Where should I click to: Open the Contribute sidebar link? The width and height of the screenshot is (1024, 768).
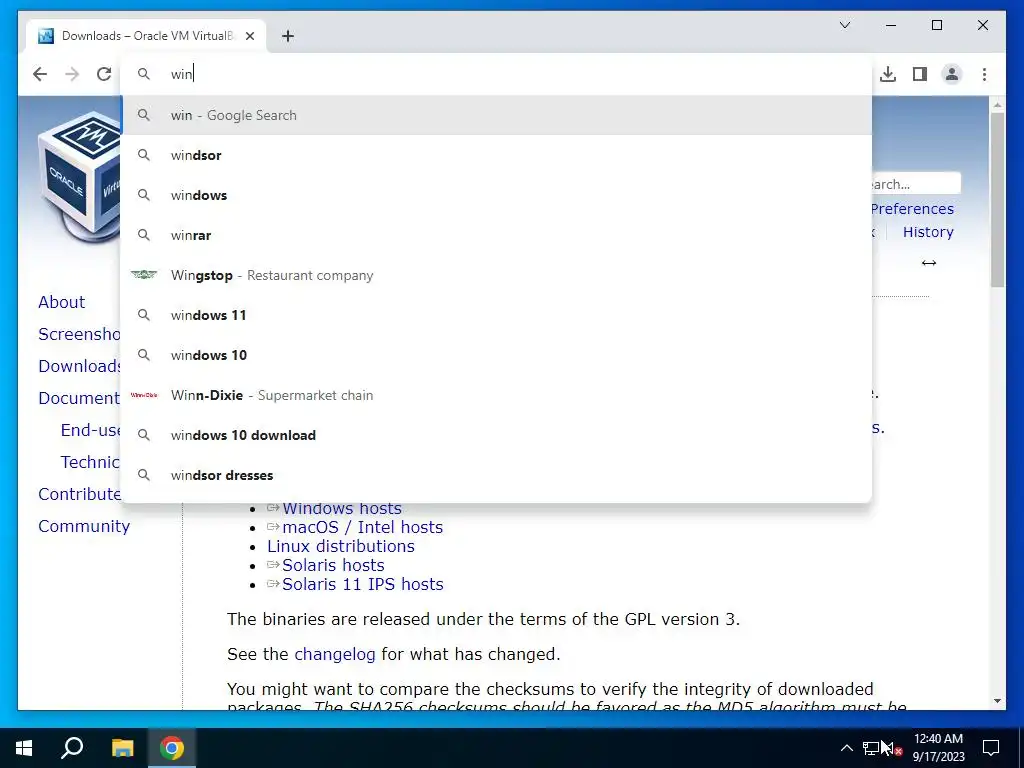(x=80, y=494)
